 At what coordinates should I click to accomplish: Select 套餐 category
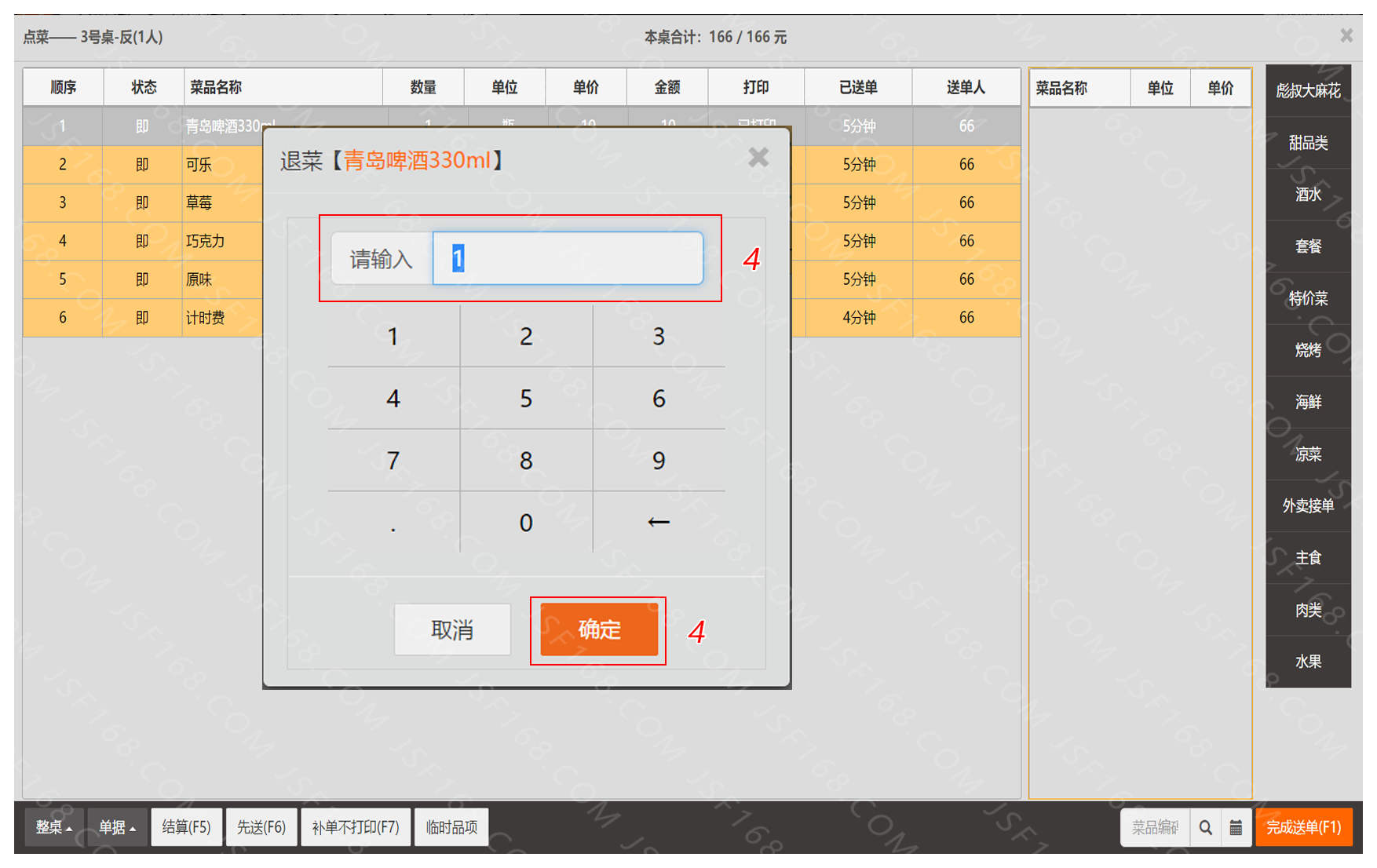pos(1308,246)
